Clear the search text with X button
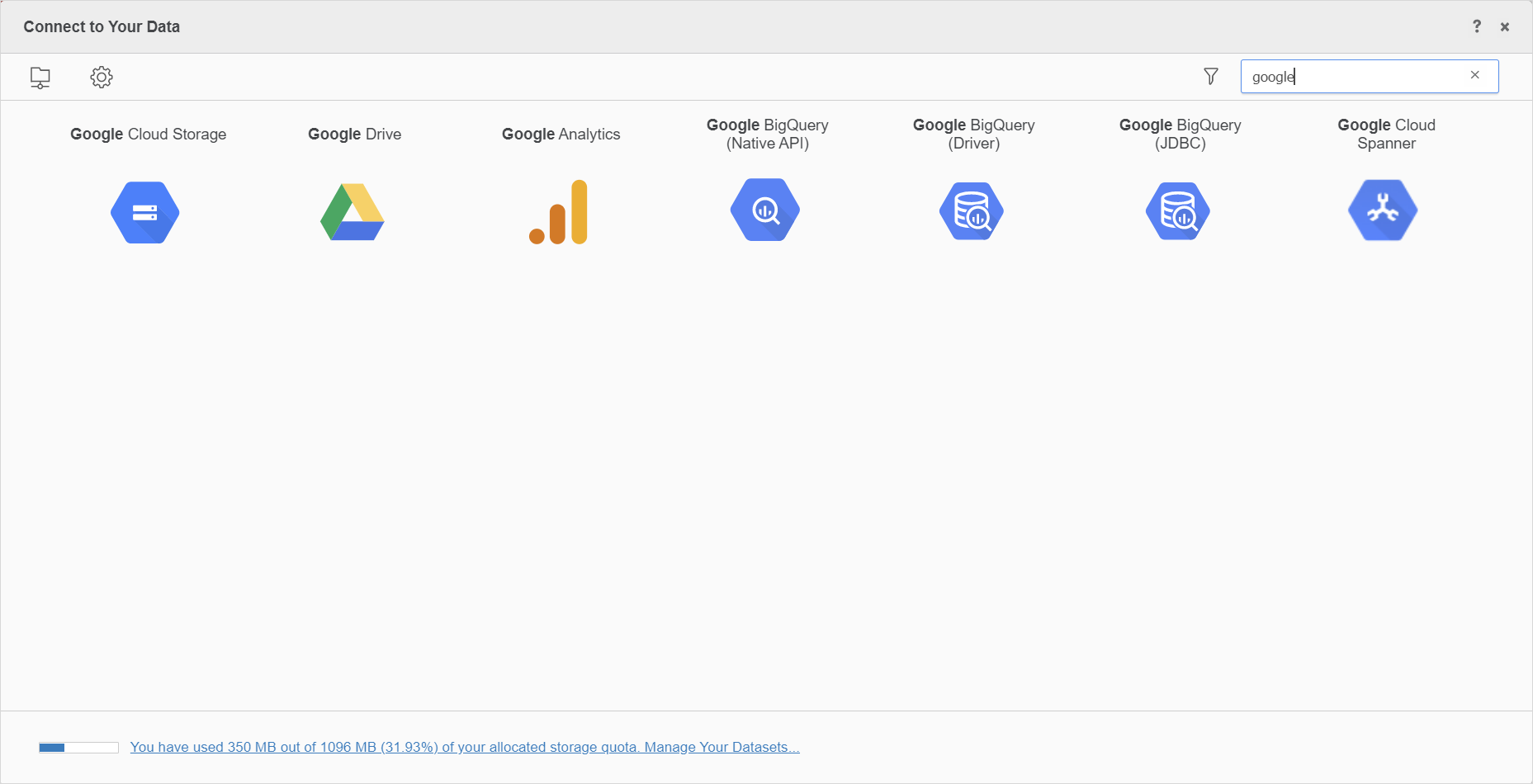Screen dimensions: 1533x784 [x=1474, y=75]
